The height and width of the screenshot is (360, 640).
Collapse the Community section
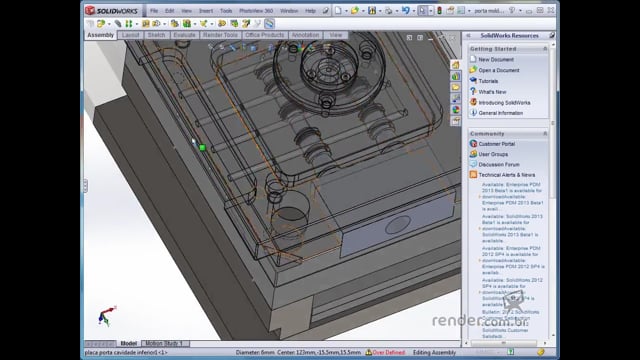545,133
